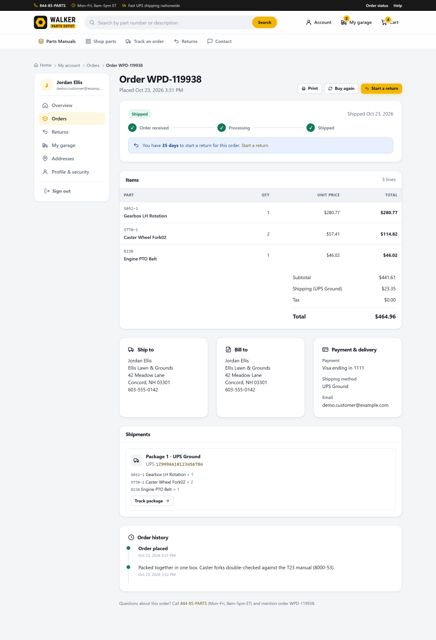
Task: Click the Shipping (UPS Ground) cost line
Action: (344, 289)
